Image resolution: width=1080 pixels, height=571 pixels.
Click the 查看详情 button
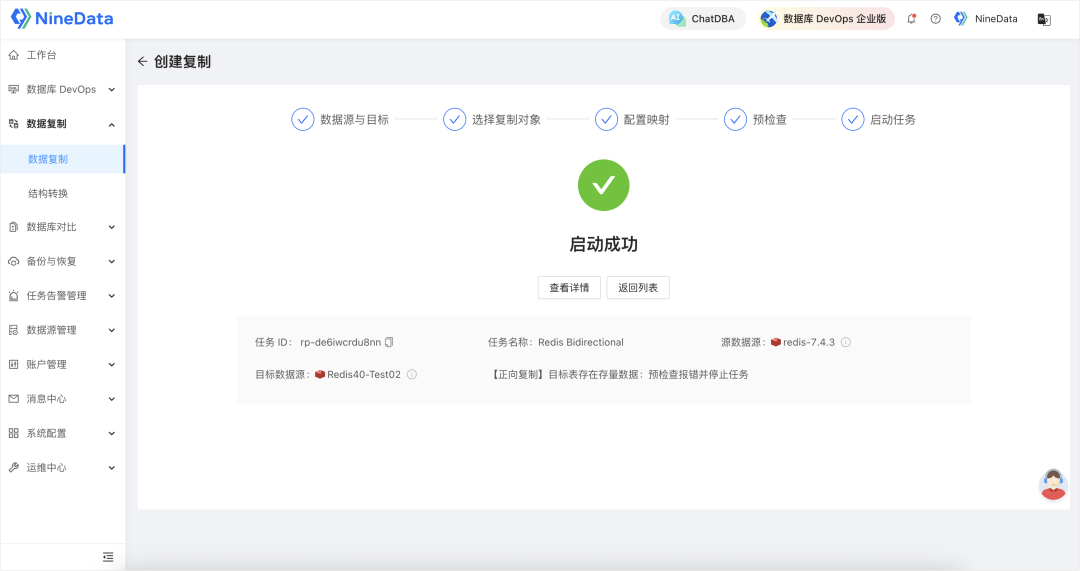point(569,288)
